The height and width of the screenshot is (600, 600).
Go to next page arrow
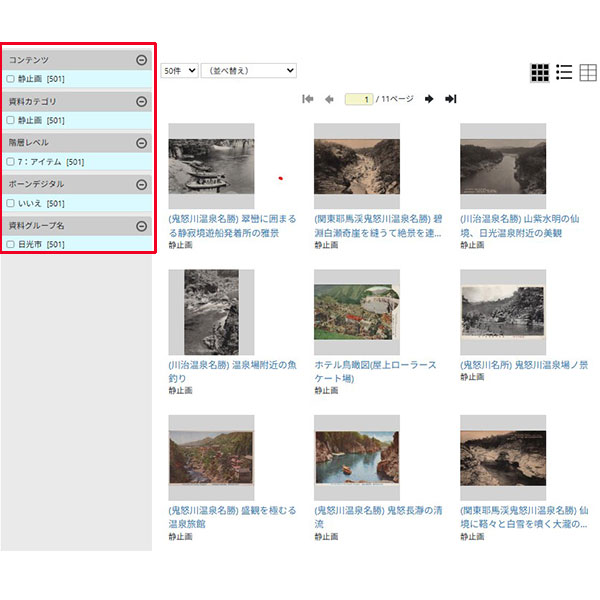(429, 99)
